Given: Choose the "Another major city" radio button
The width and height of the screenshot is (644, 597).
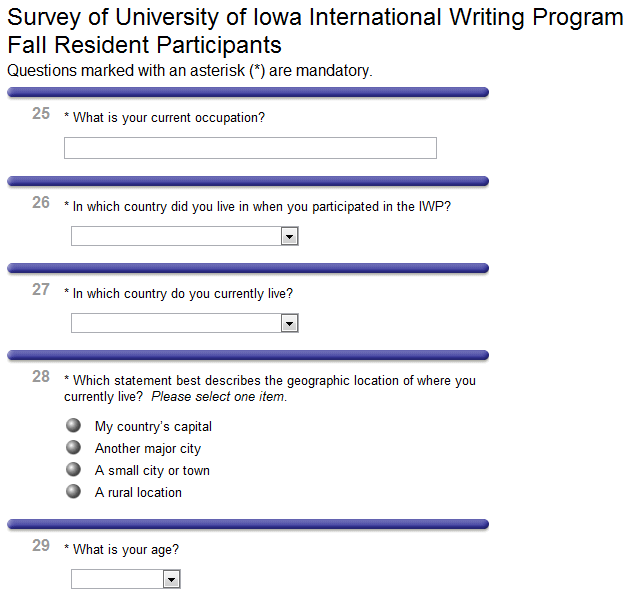Looking at the screenshot, I should pyautogui.click(x=73, y=448).
